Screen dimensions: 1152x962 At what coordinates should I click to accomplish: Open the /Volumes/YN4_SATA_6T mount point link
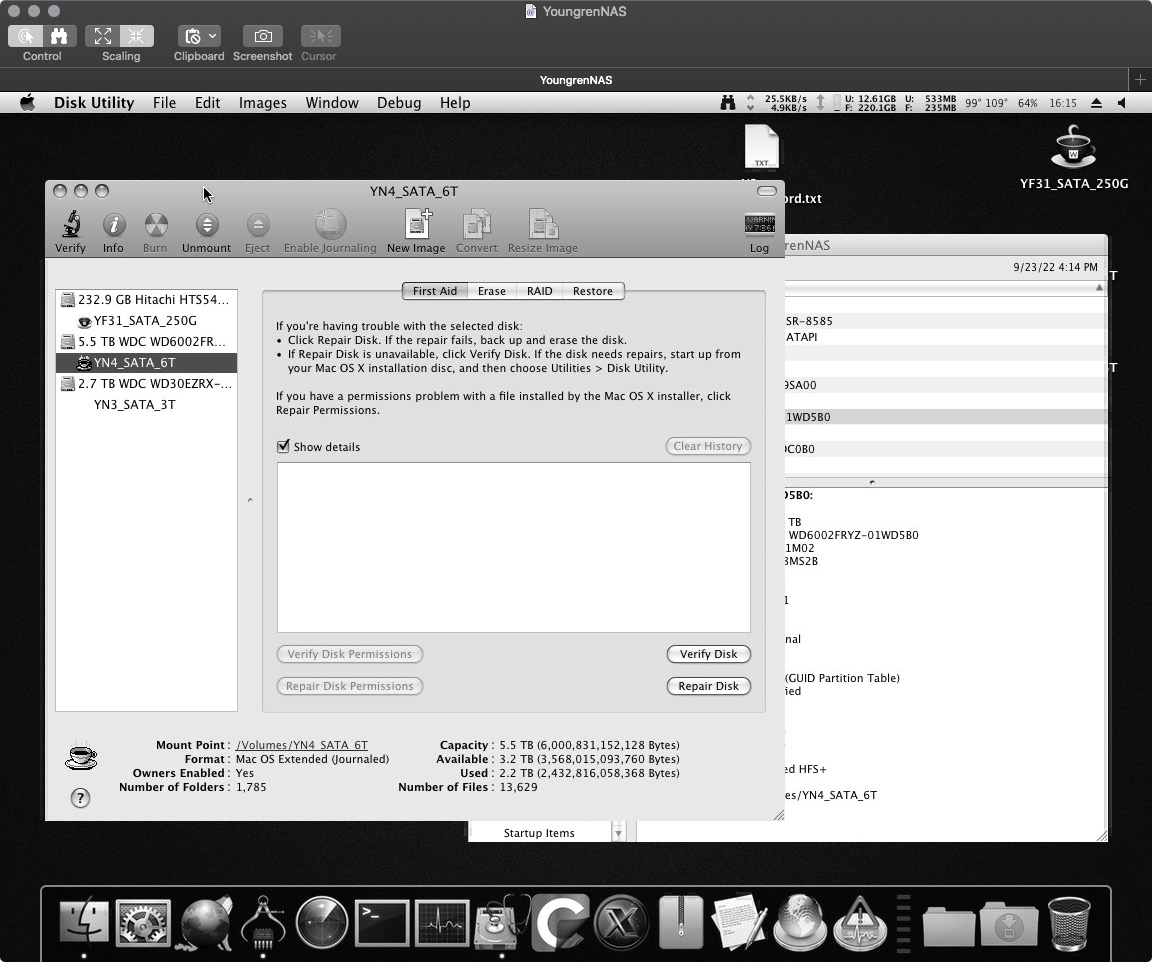coord(302,744)
